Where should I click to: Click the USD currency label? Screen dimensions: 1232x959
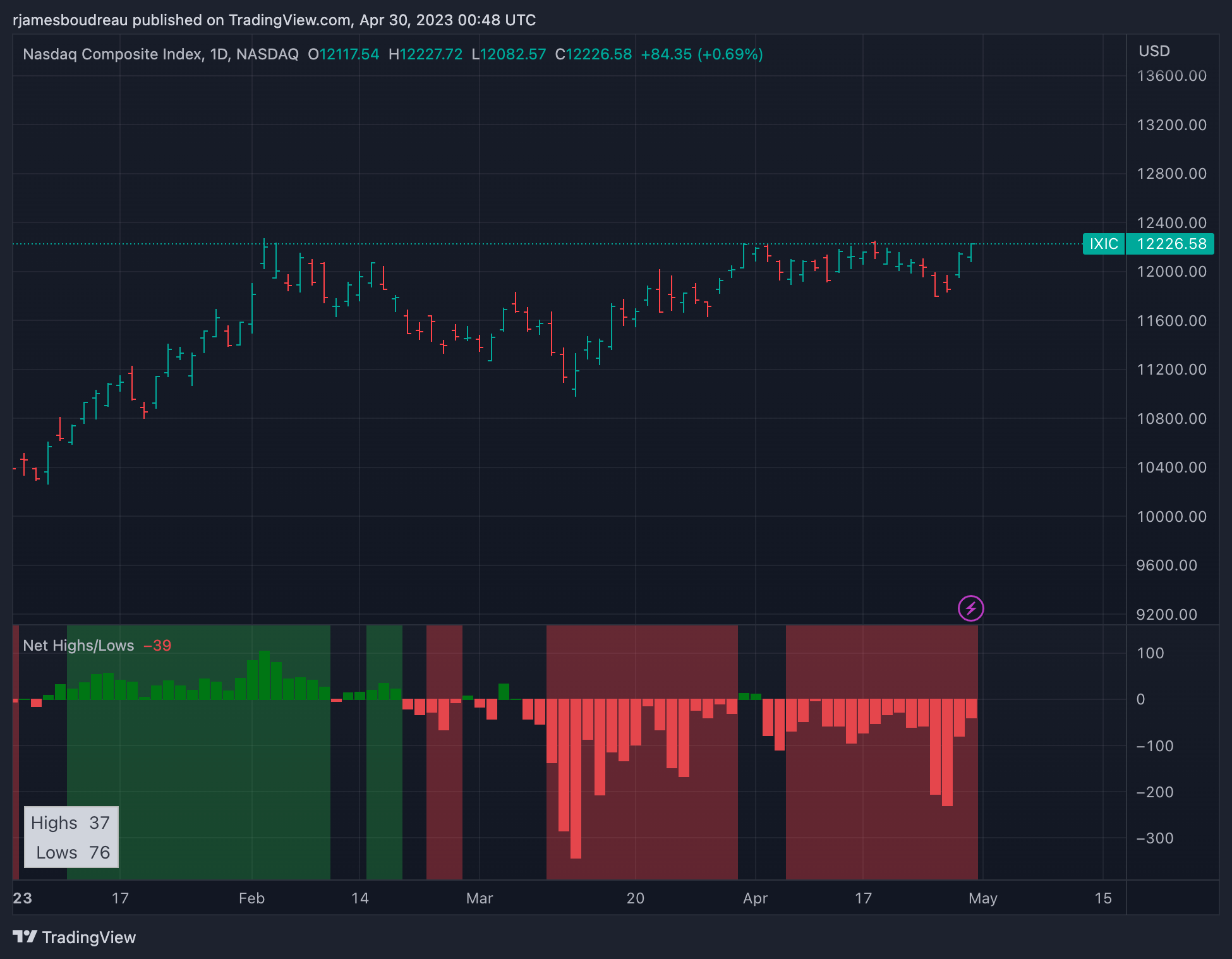1154,51
